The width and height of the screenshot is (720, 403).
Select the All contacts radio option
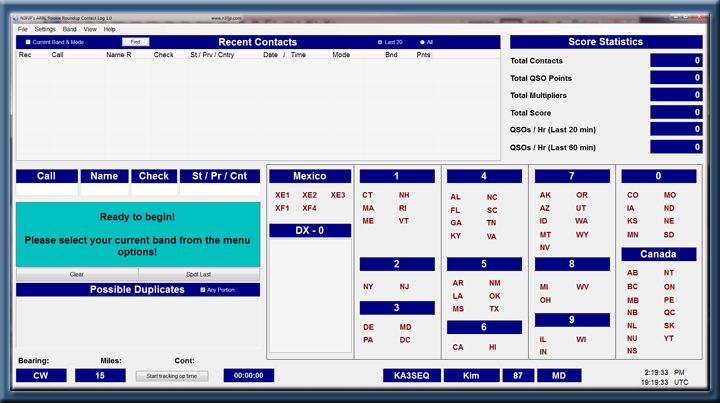point(422,42)
